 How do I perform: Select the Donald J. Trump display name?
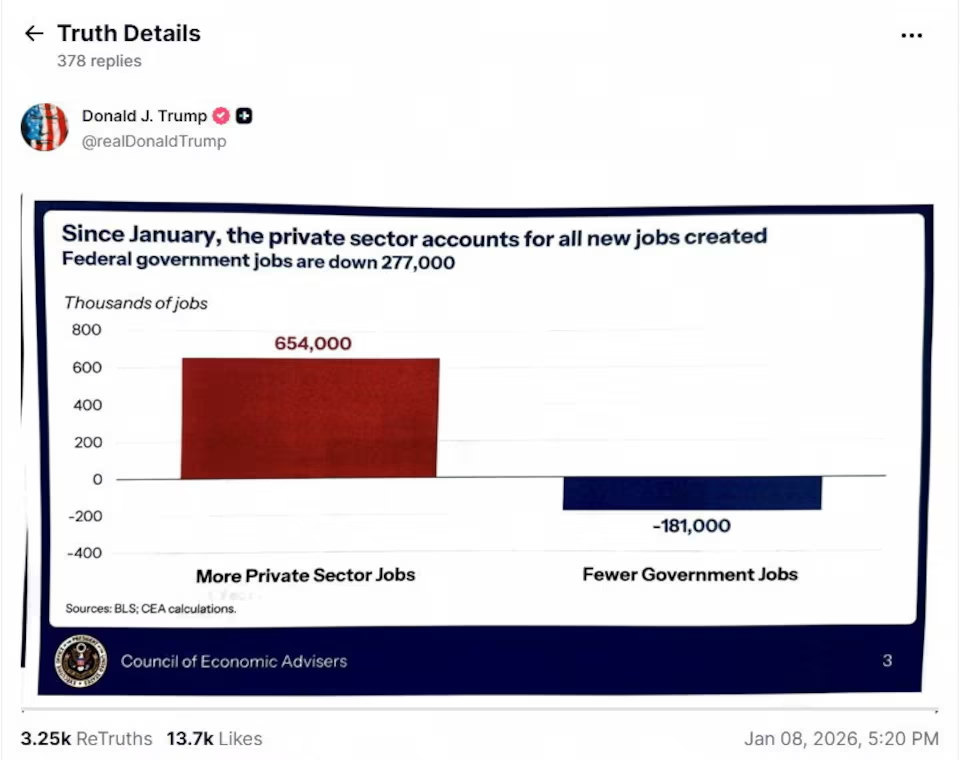pos(144,115)
